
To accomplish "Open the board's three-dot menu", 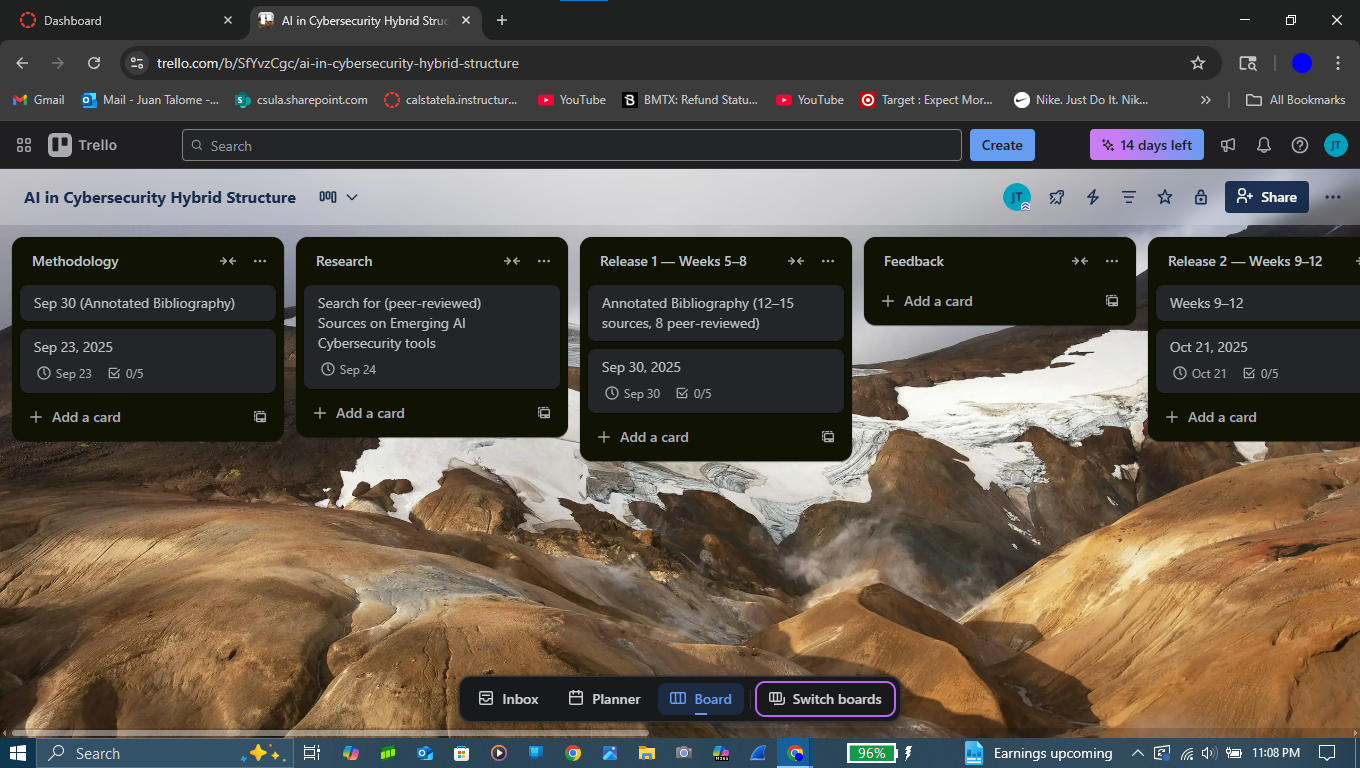I will (1332, 197).
